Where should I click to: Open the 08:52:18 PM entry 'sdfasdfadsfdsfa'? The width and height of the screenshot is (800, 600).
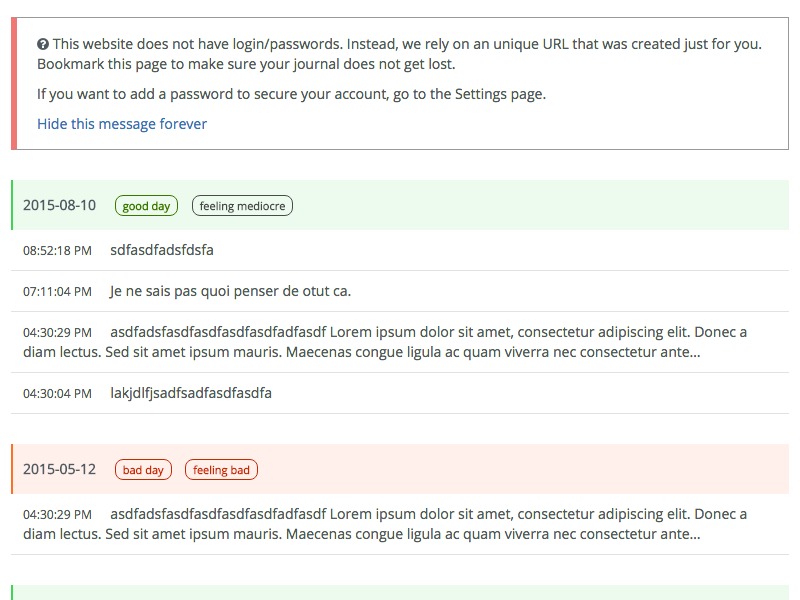point(162,250)
